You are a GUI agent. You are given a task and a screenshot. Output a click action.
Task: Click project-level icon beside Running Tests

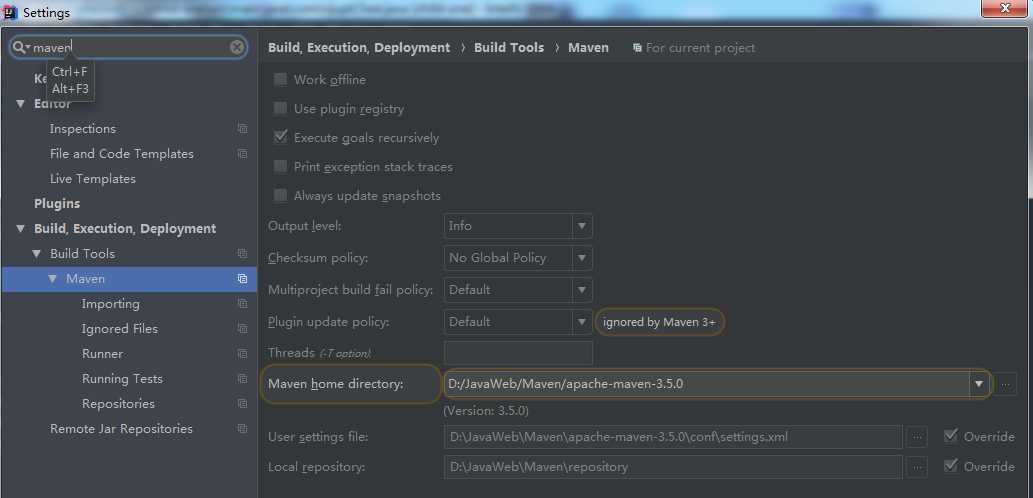click(242, 379)
